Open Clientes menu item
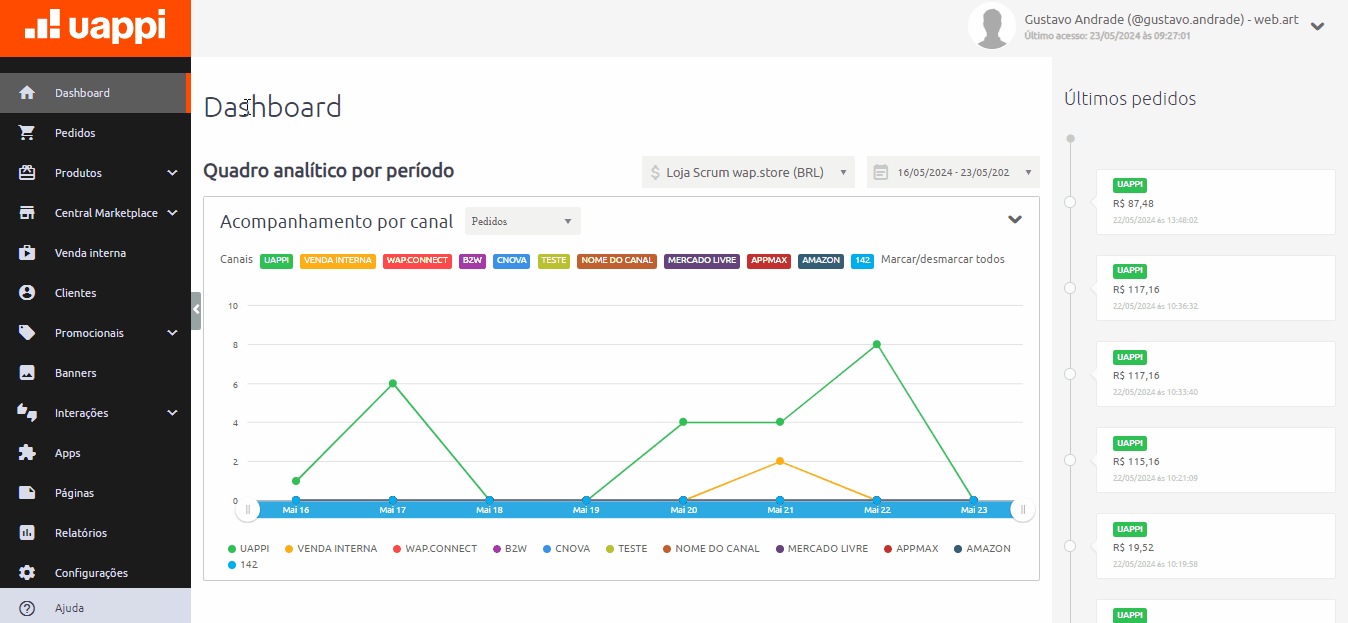The width and height of the screenshot is (1348, 623). [95, 293]
